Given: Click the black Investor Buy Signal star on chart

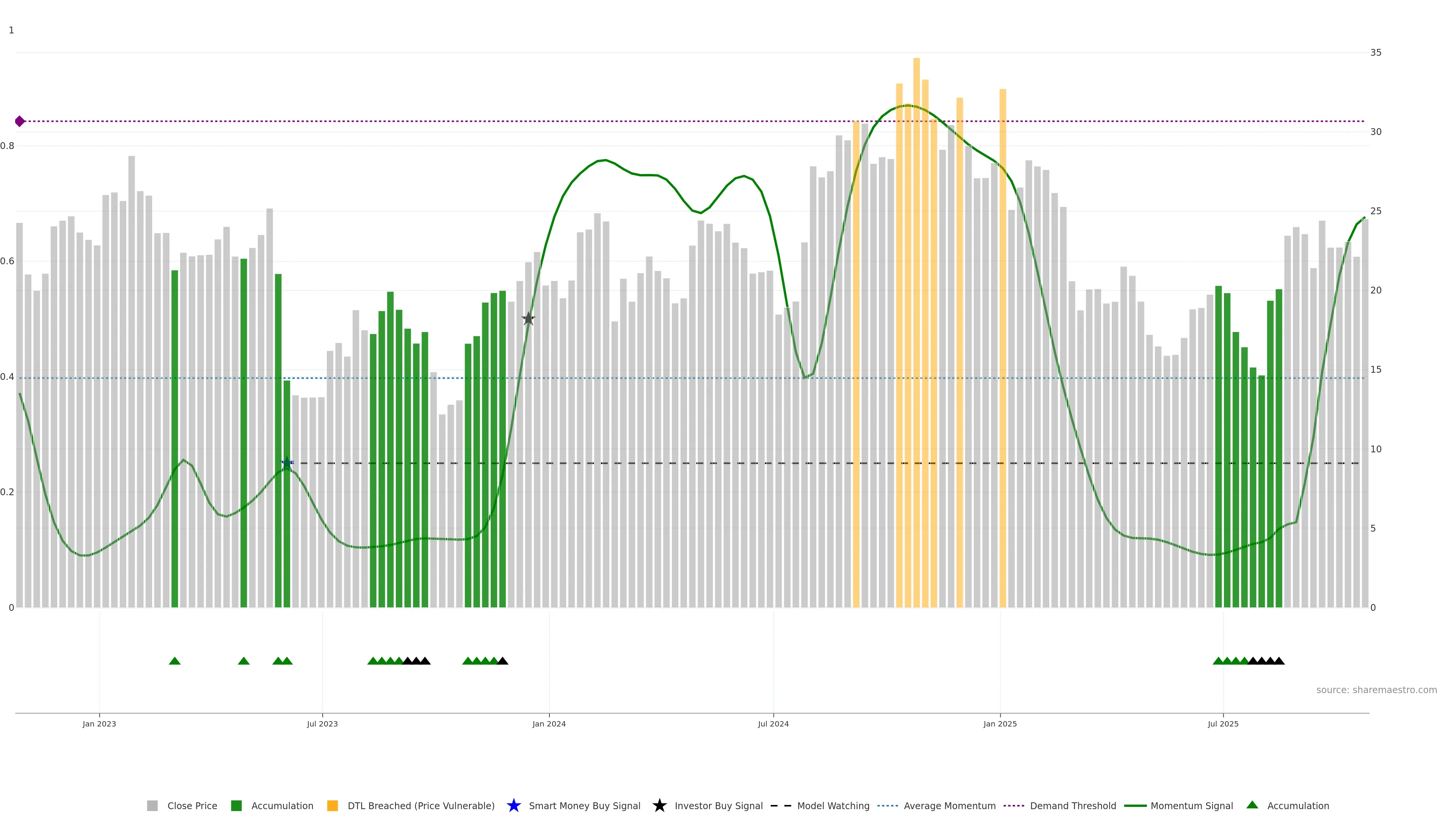Looking at the screenshot, I should coord(528,319).
